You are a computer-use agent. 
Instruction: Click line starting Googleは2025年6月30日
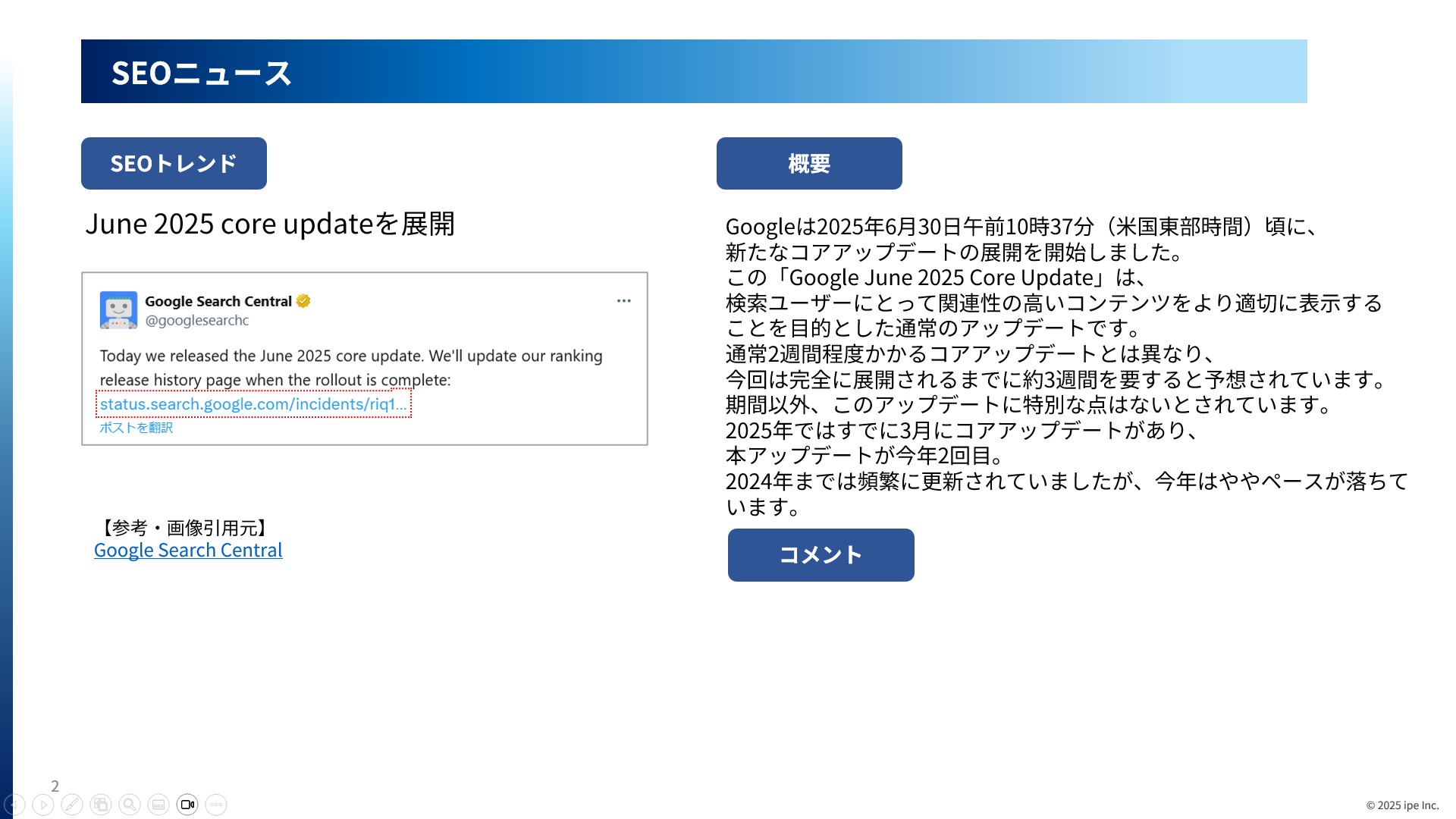point(1024,227)
